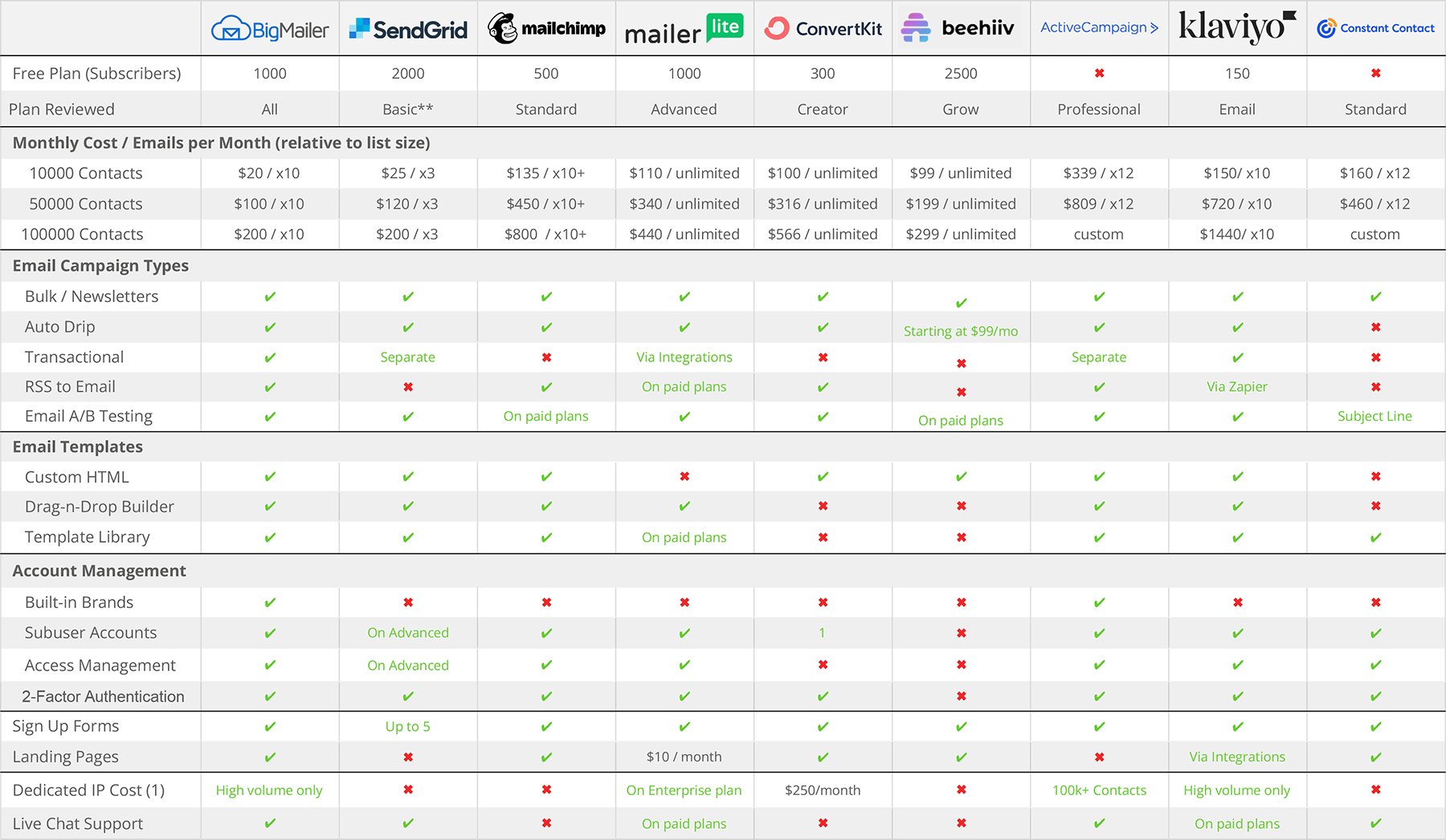1446x840 pixels.
Task: Select the '100000 Contacts' row label
Action: (82, 234)
